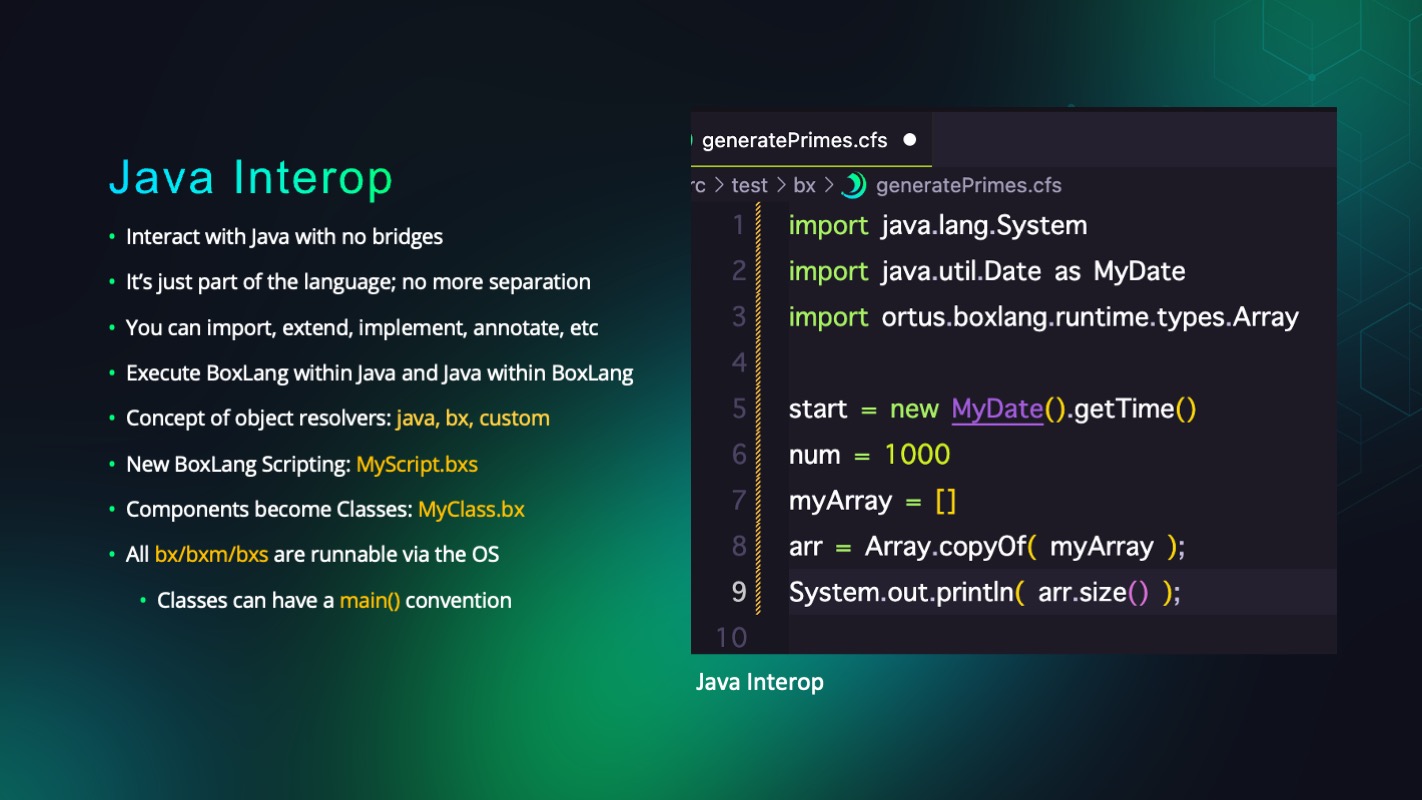The height and width of the screenshot is (800, 1422).
Task: Click bullet 'Execute BoxLang within Java'
Action: pyautogui.click(x=380, y=373)
